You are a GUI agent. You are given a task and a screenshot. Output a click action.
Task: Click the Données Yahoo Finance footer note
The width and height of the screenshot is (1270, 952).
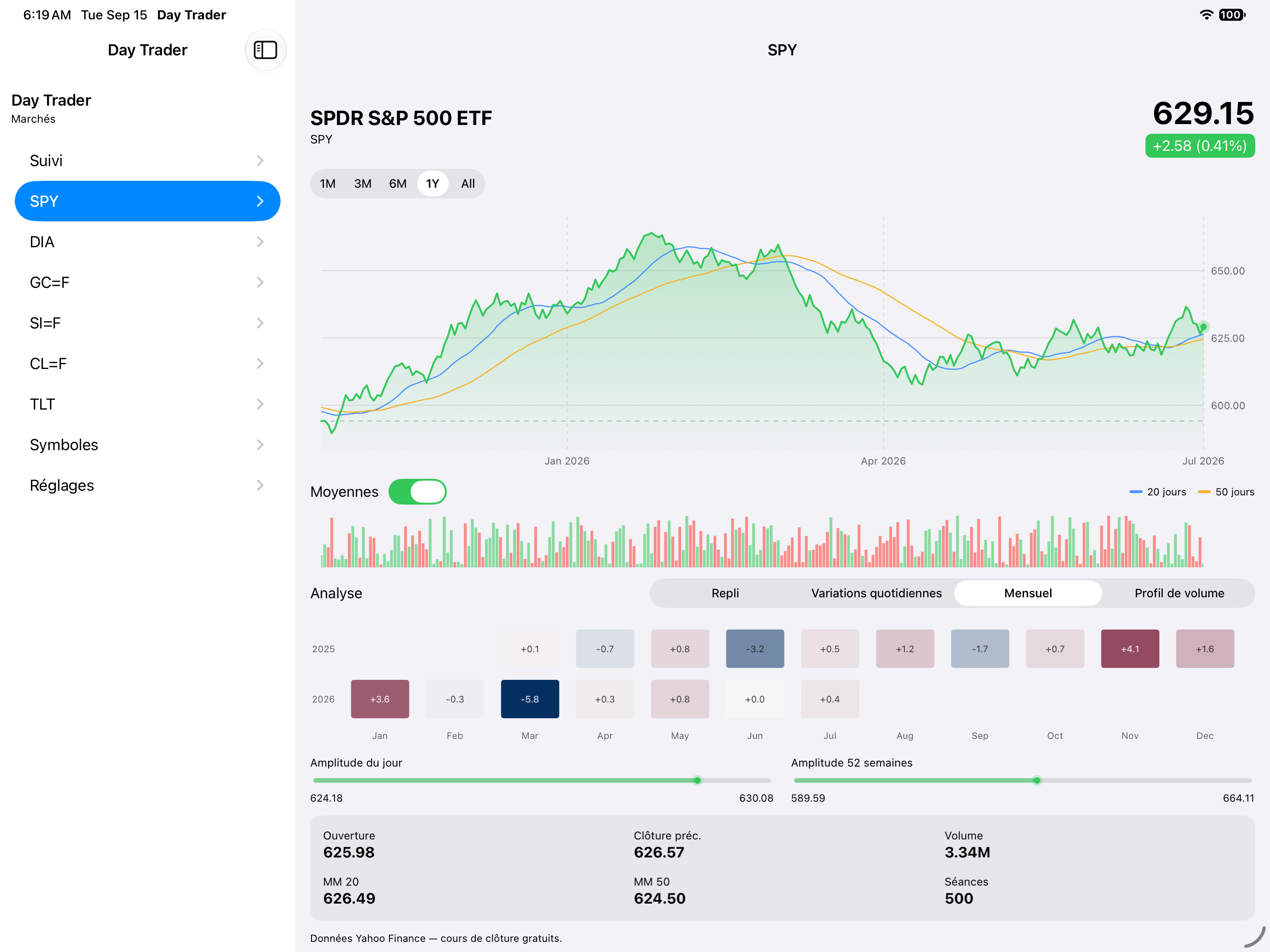436,938
